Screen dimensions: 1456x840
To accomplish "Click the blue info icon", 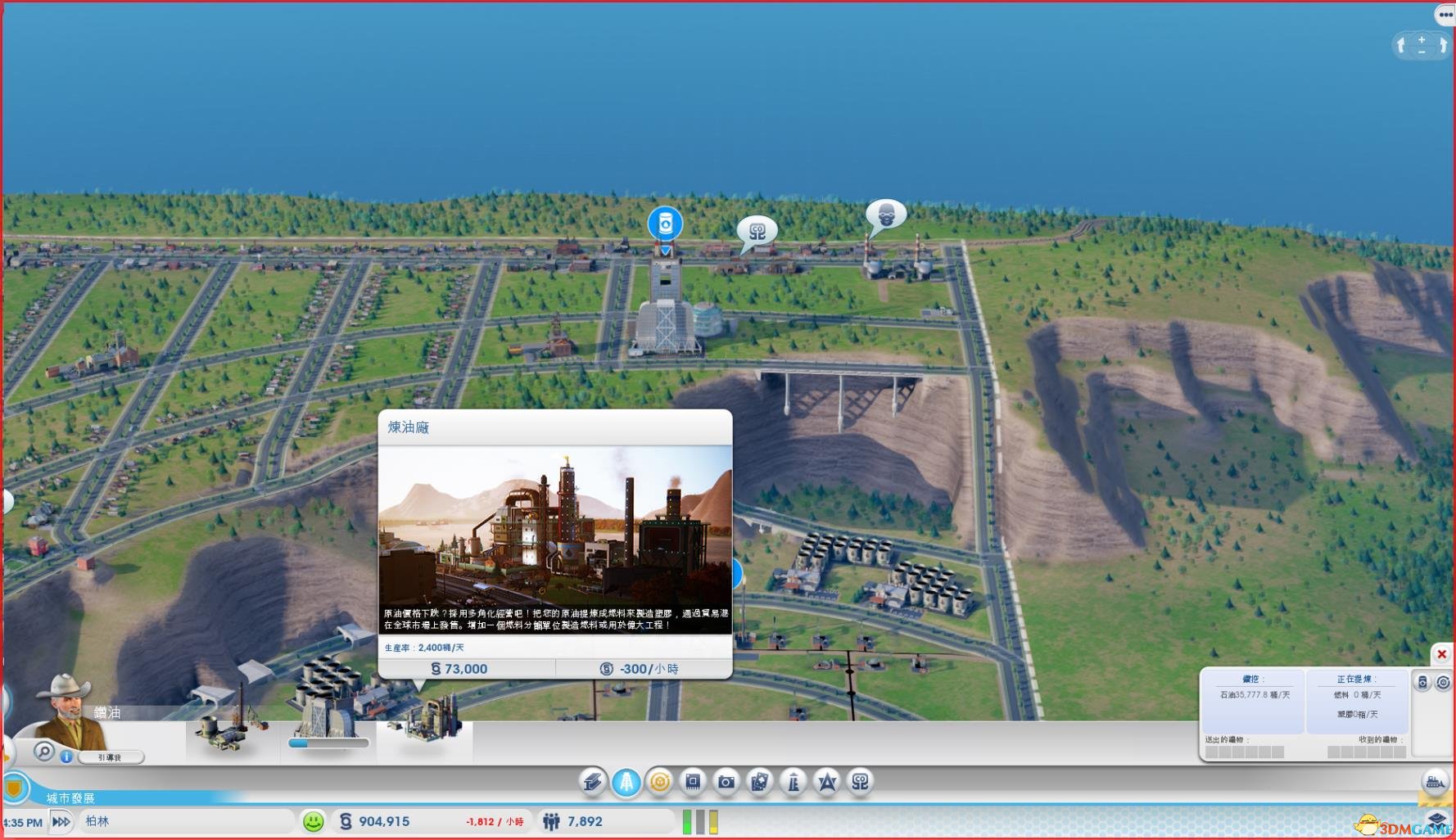I will (x=66, y=757).
